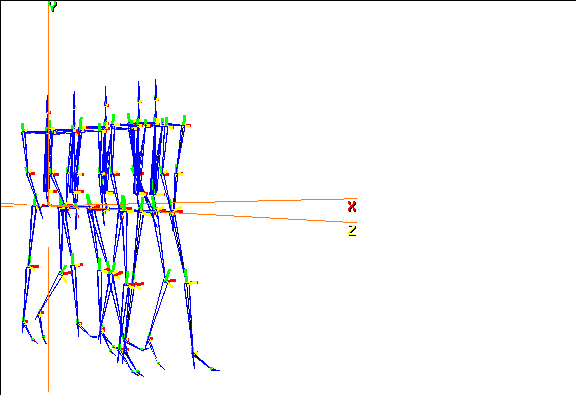Select the leftmost skeleton's shoulder joint marker
This screenshot has height=395, width=576.
[24, 129]
